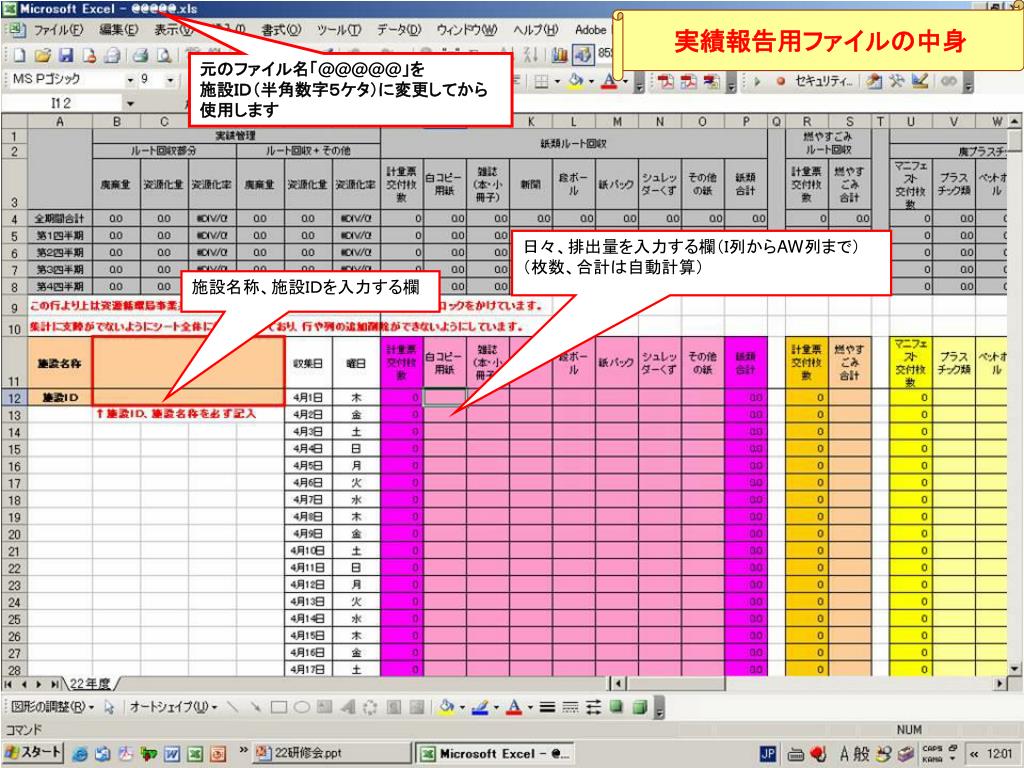Image resolution: width=1024 pixels, height=768 pixels.
Task: Click the second Adobe PDF toolbar icon
Action: 689,82
